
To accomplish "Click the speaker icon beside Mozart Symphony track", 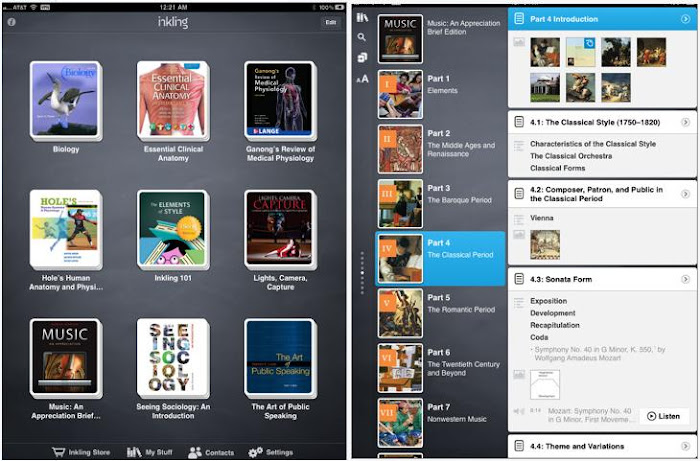I will coord(518,411).
